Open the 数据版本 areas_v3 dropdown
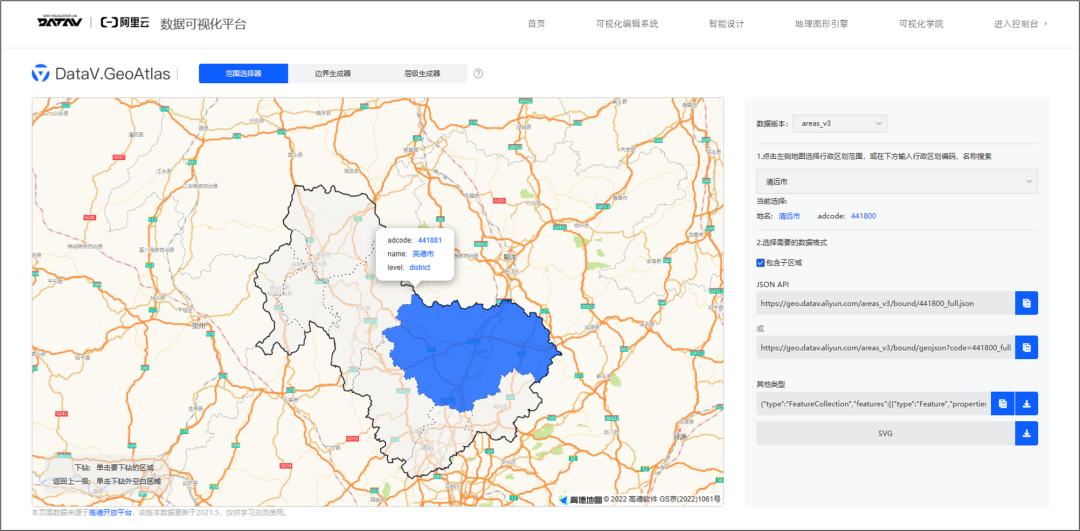 (x=840, y=123)
